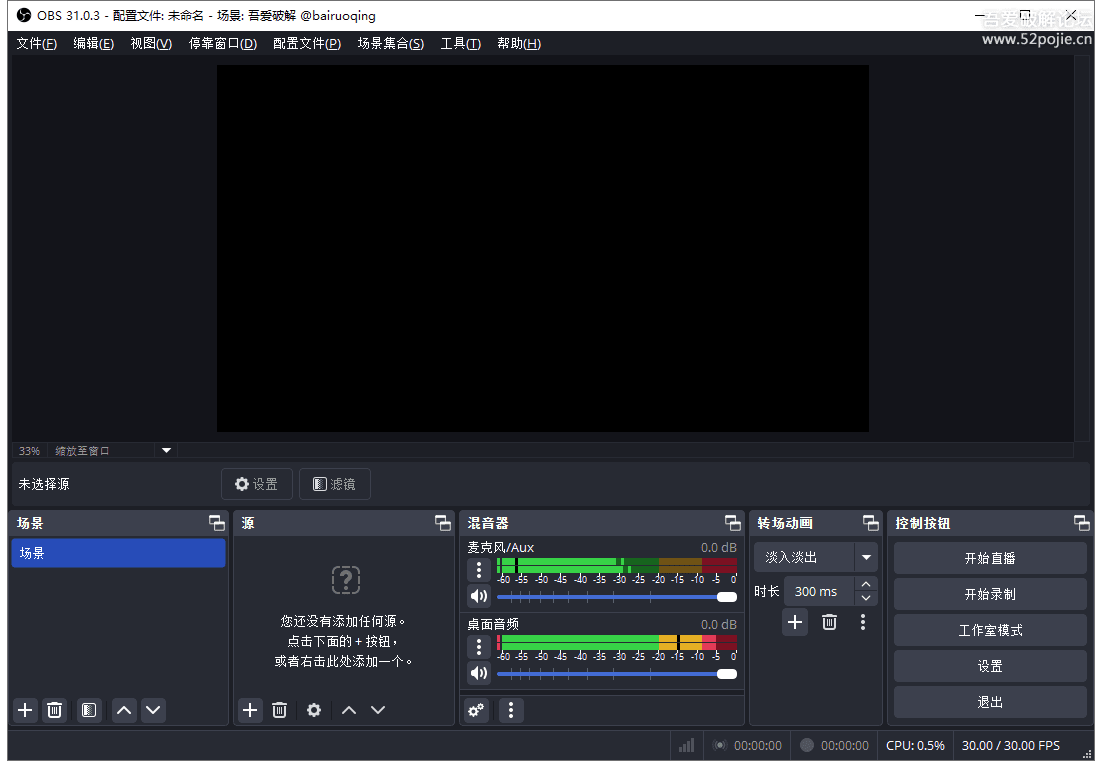Screen dimensions: 1102x768
Task: Open advanced audio properties gears icon
Action: [x=477, y=710]
